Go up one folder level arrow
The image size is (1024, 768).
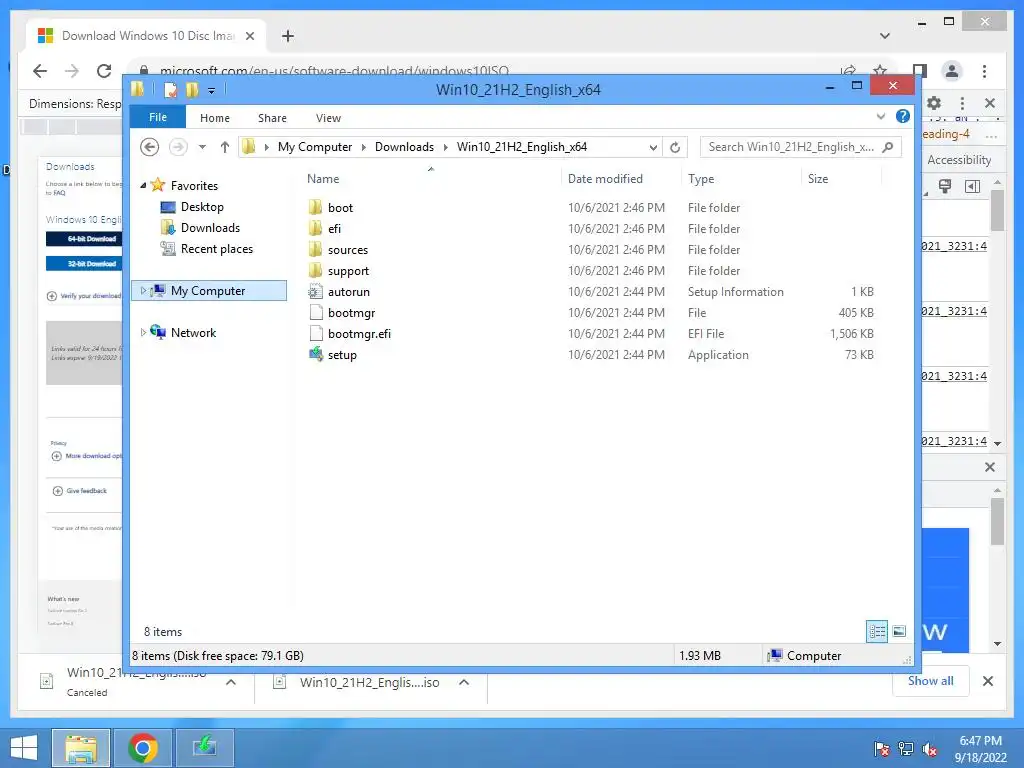pyautogui.click(x=225, y=147)
